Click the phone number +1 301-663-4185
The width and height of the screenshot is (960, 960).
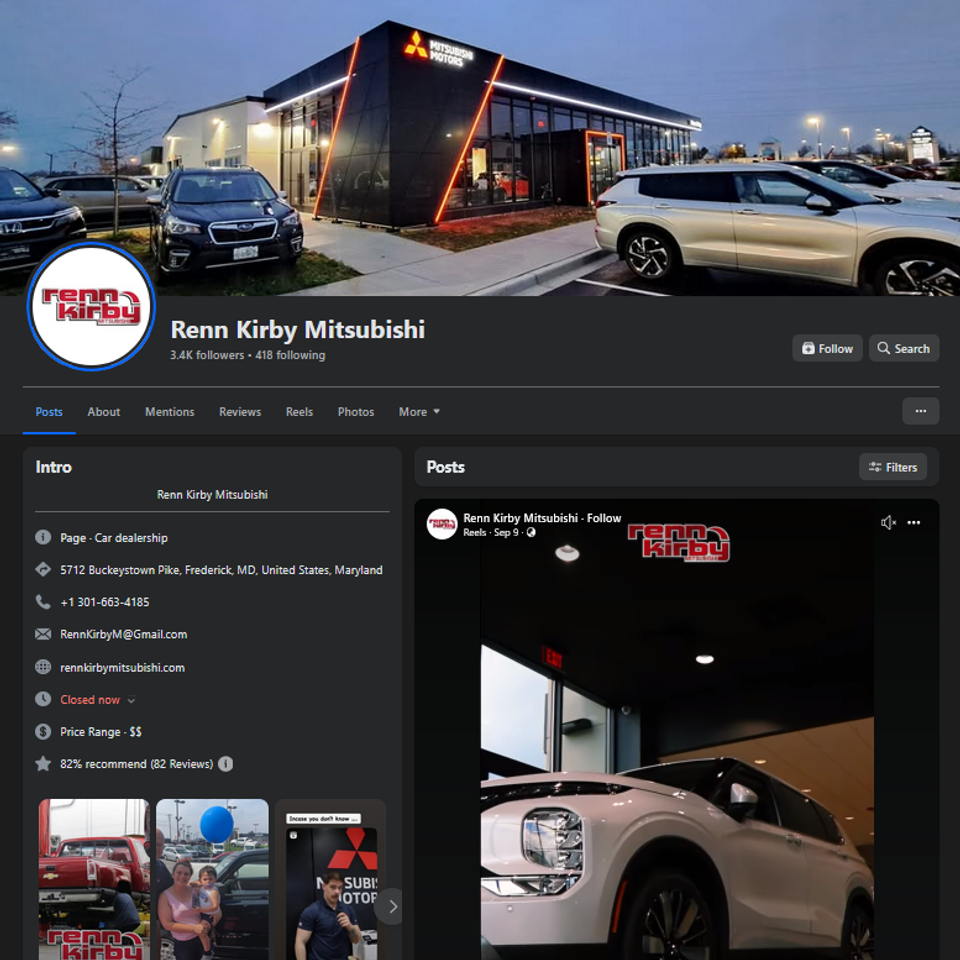[x=105, y=602]
